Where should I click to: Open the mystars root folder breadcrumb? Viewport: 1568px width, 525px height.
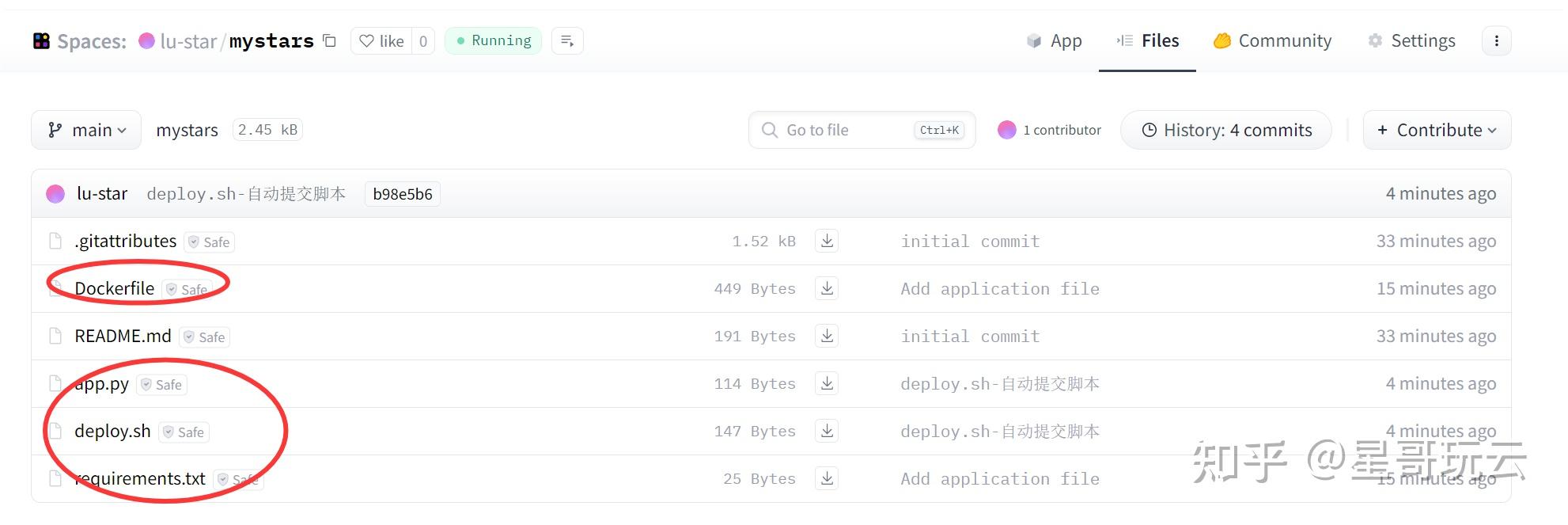[187, 130]
